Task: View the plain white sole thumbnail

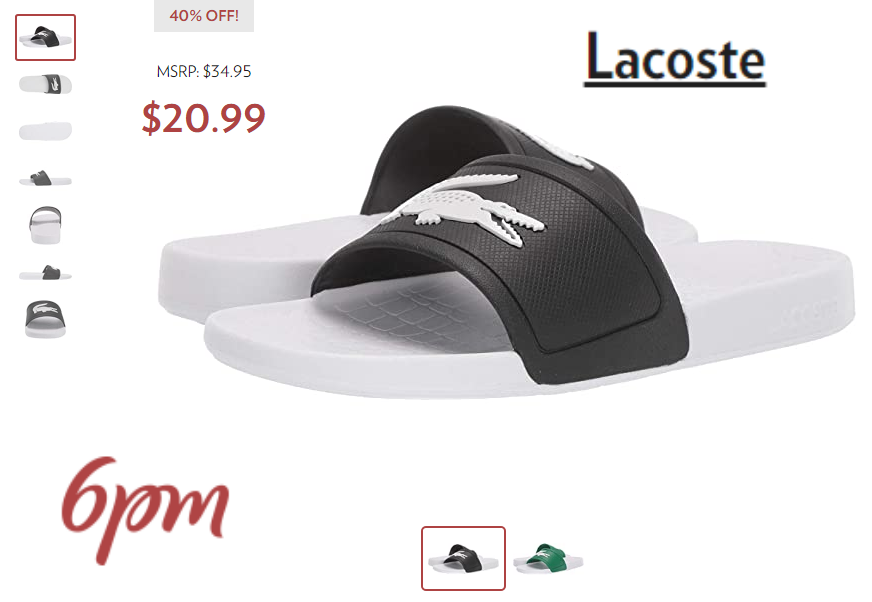Action: click(x=46, y=131)
